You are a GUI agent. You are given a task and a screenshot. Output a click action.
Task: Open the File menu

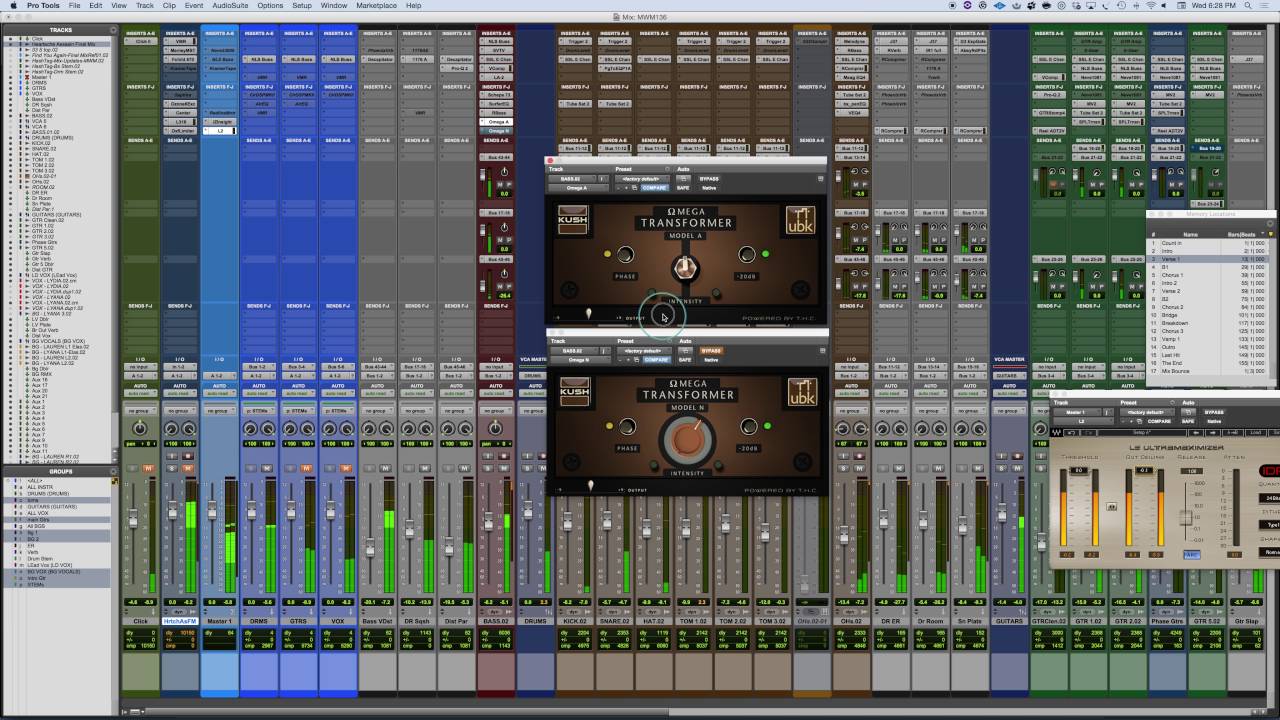point(74,5)
